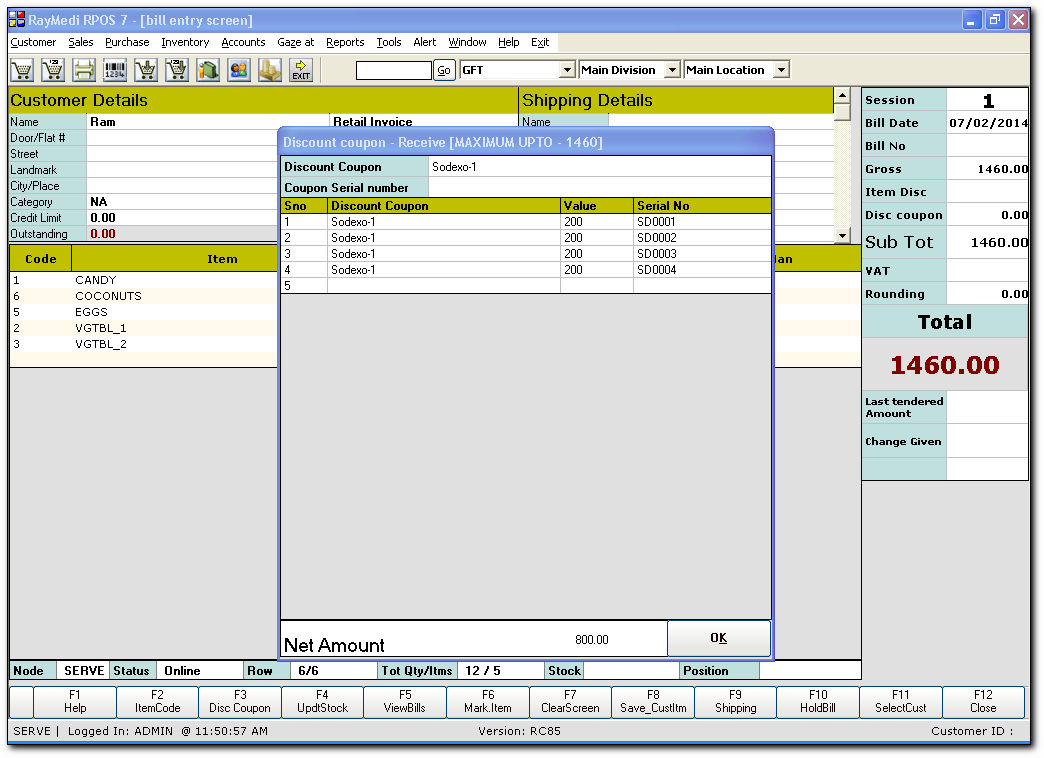Viewport: 1044px width, 758px height.
Task: Open the Main Location dropdown
Action: click(x=781, y=70)
